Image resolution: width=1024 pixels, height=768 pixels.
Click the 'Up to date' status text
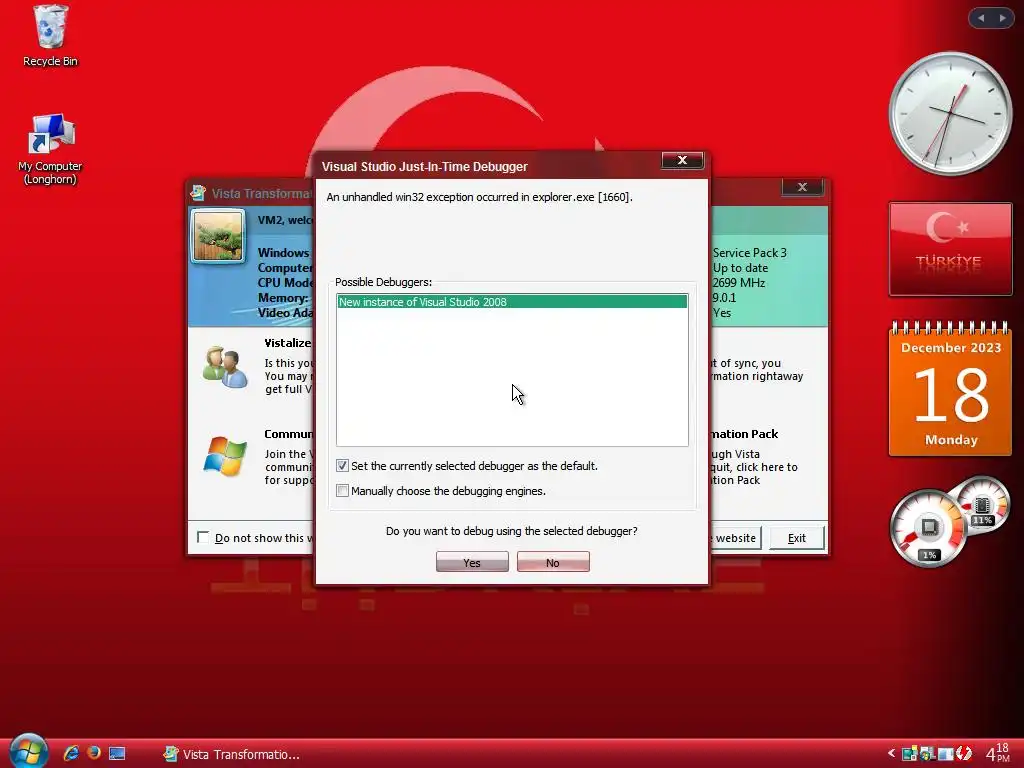pyautogui.click(x=741, y=268)
